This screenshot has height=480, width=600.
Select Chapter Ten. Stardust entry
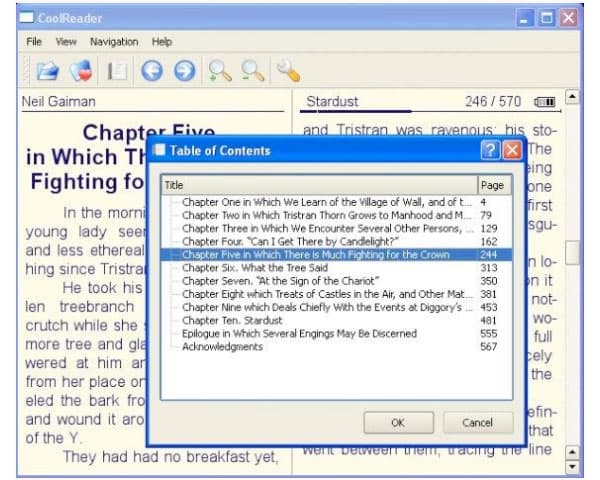coord(336,320)
